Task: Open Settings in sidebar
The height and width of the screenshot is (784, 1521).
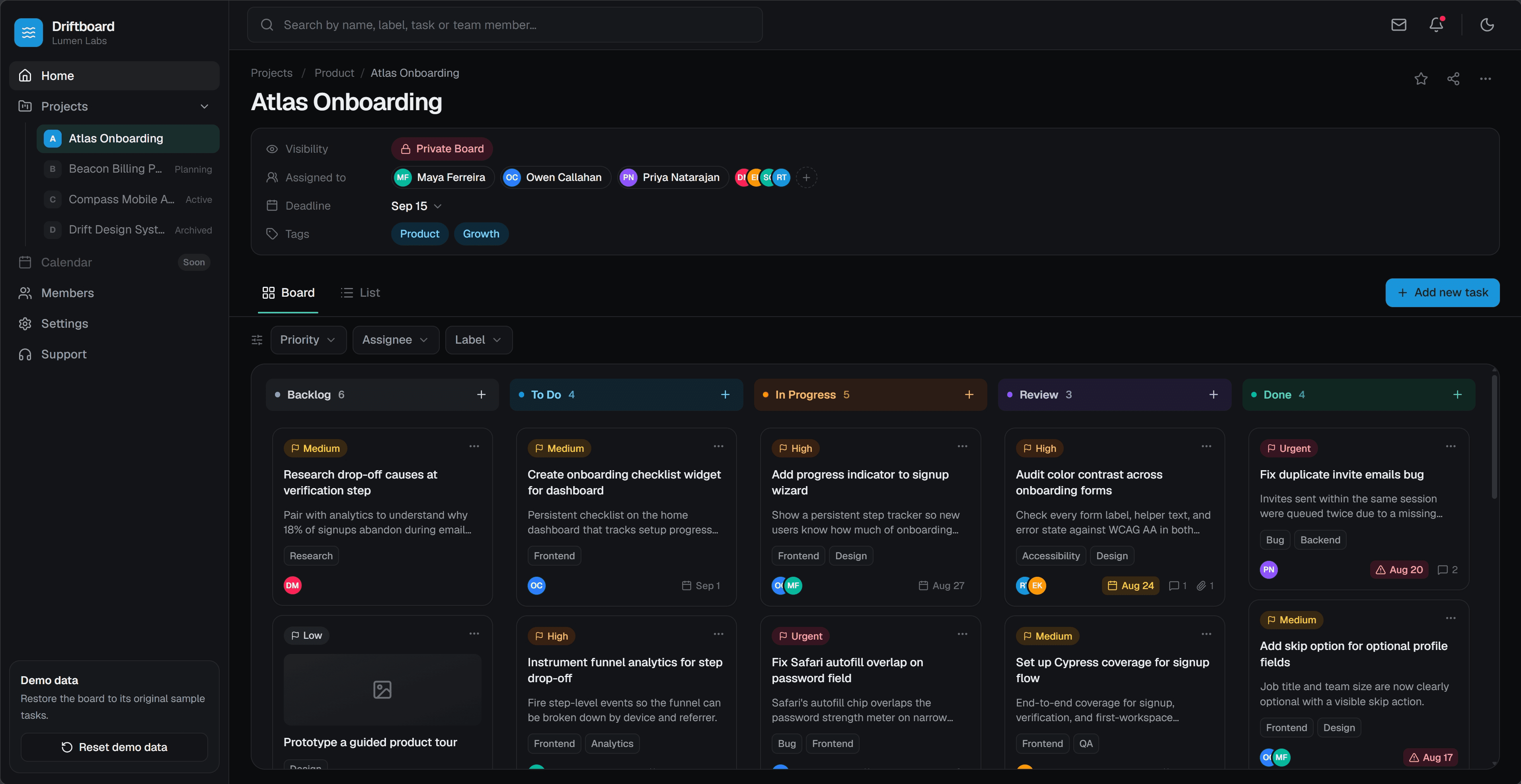Action: [x=114, y=323]
